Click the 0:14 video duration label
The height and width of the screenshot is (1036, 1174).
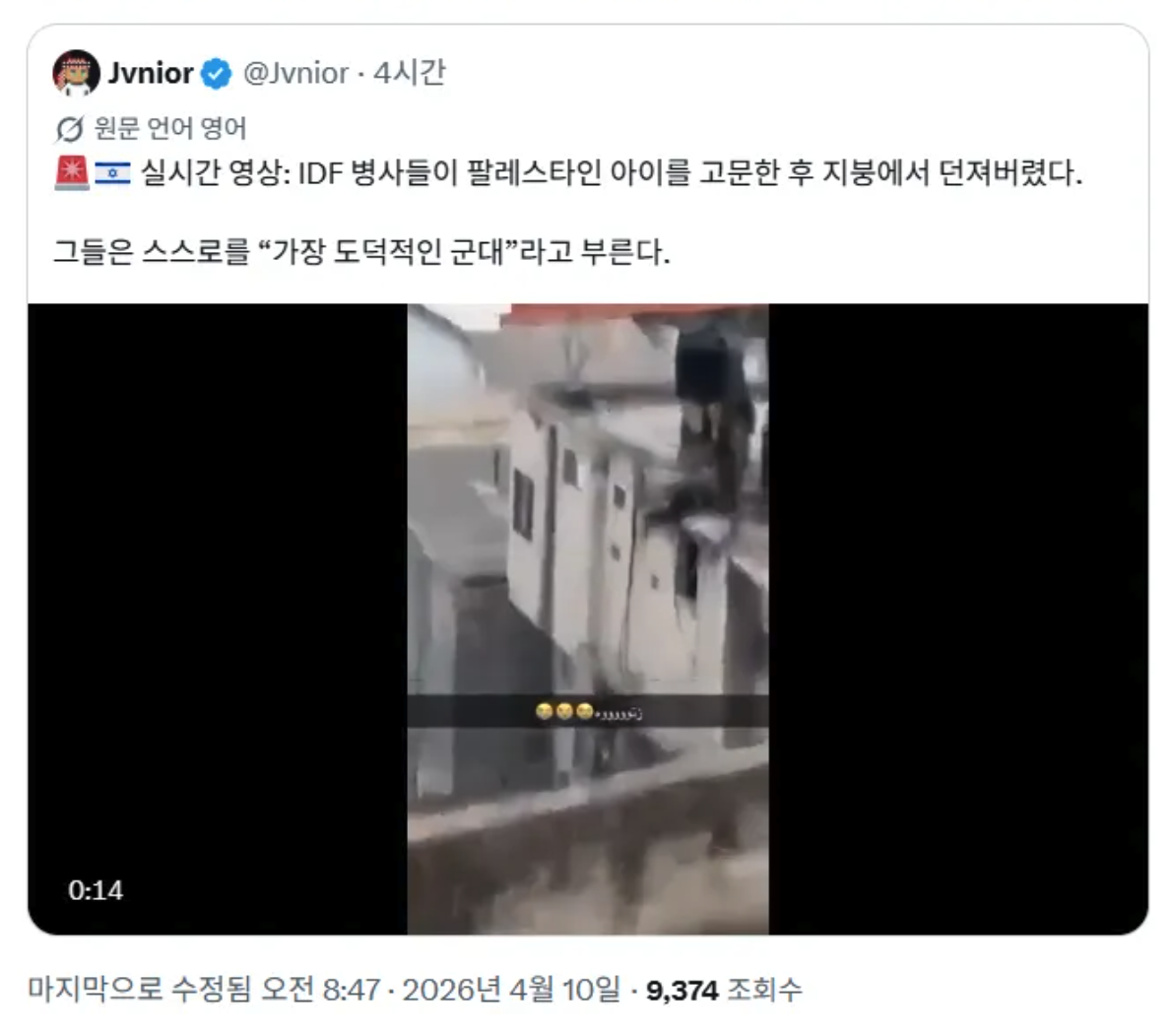coord(96,890)
